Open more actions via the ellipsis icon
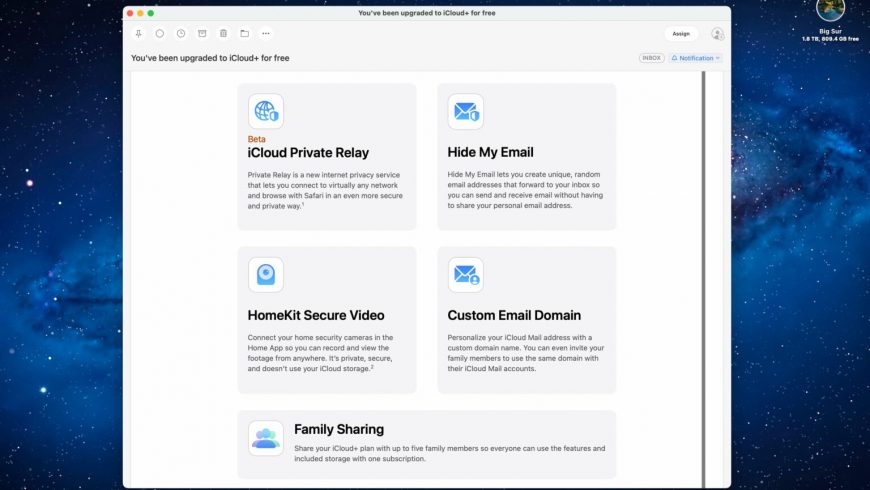 point(266,33)
